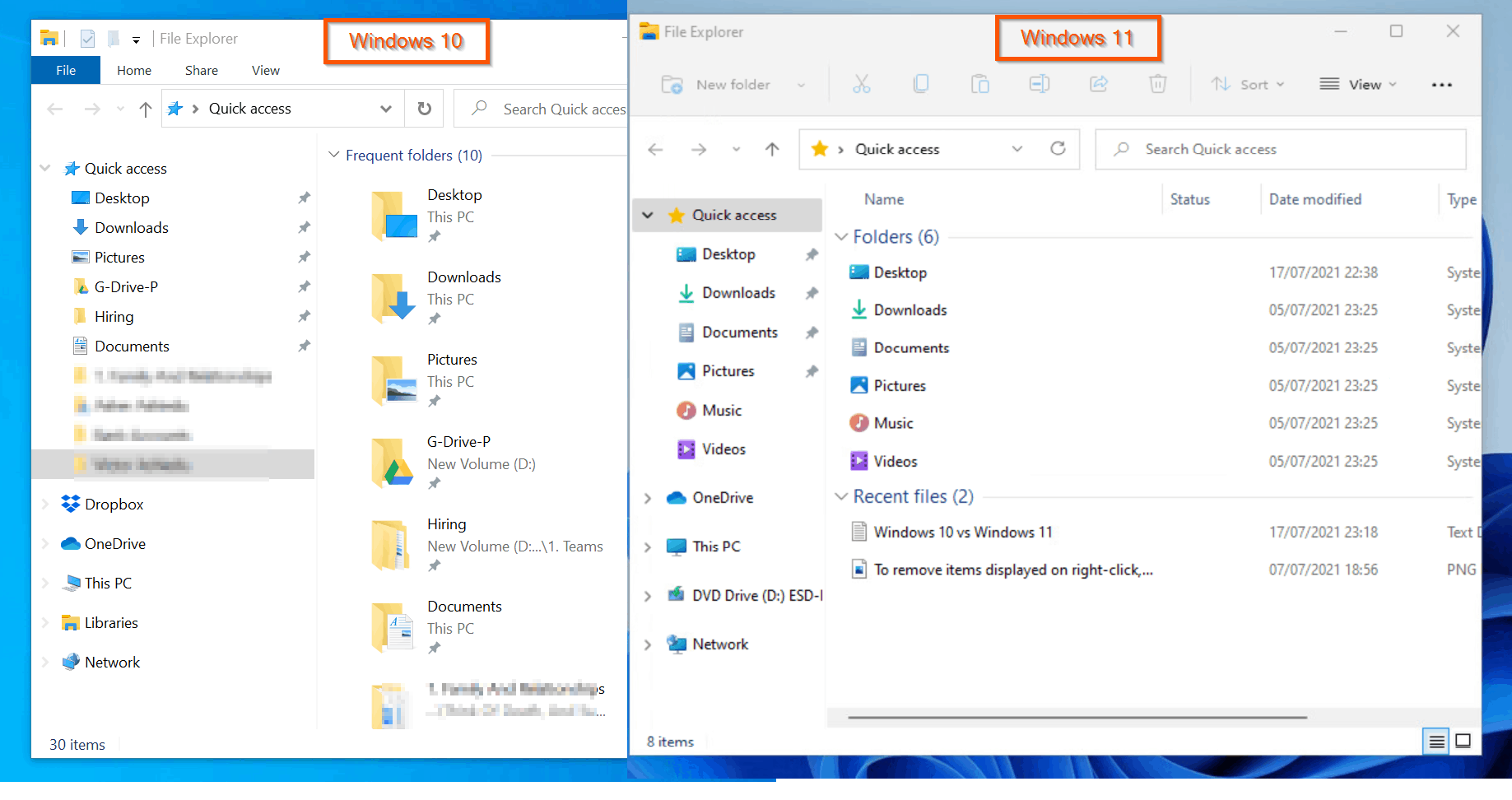Unpin Downloads in Windows 11 navigation pane
The height and width of the screenshot is (800, 1512).
[x=812, y=293]
